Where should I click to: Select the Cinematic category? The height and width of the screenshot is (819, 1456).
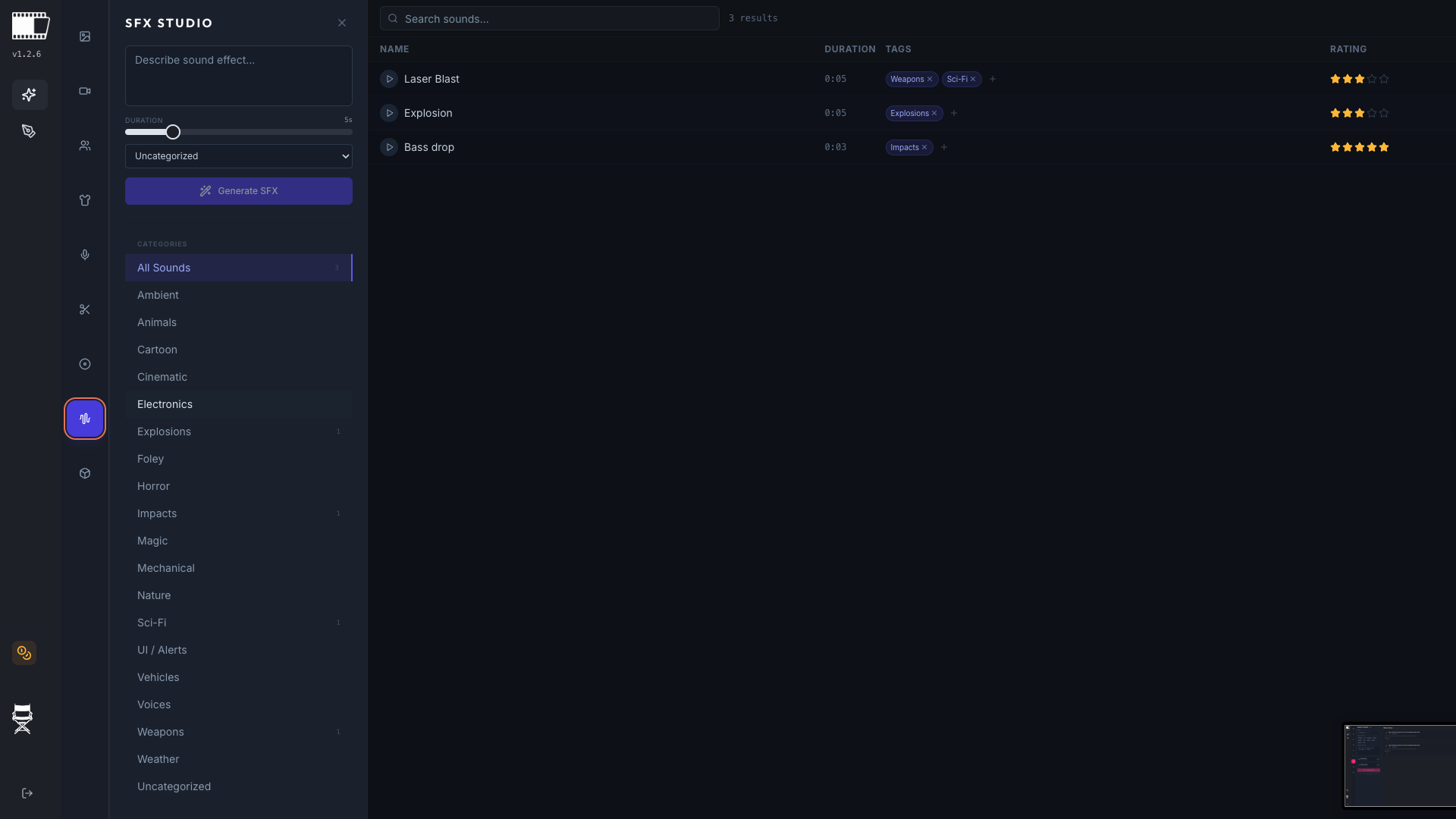[239, 377]
